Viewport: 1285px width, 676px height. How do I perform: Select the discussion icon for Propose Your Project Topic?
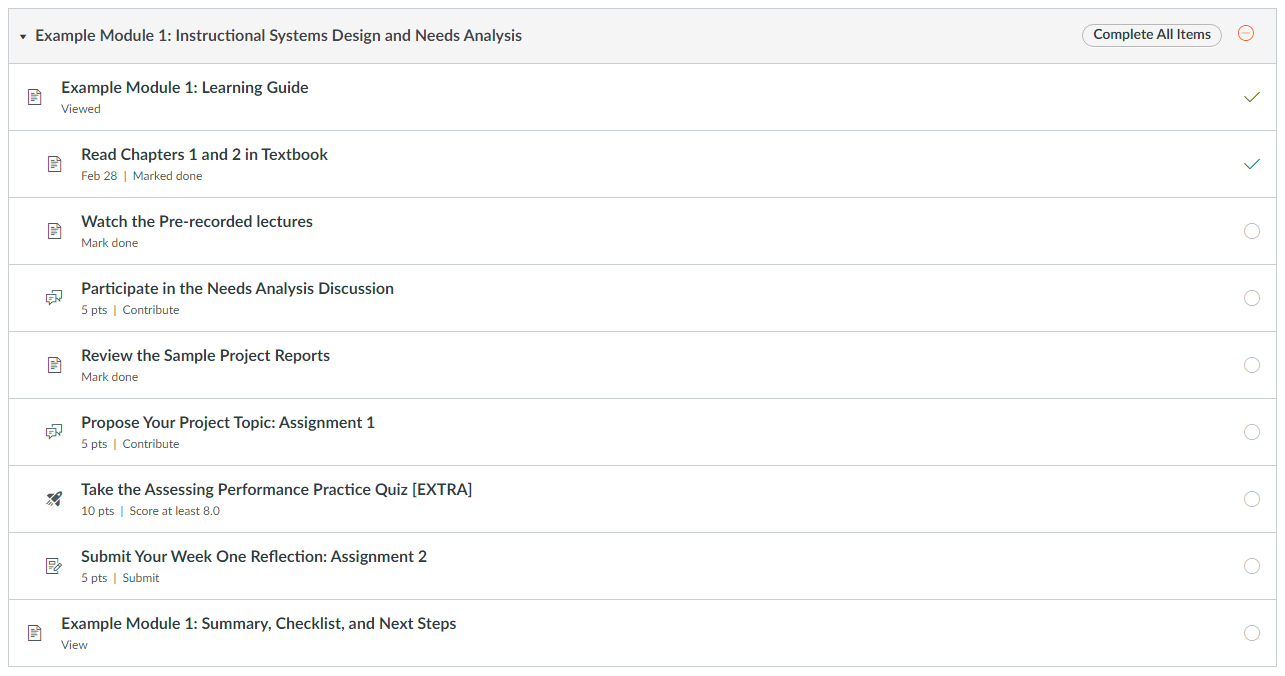click(54, 431)
